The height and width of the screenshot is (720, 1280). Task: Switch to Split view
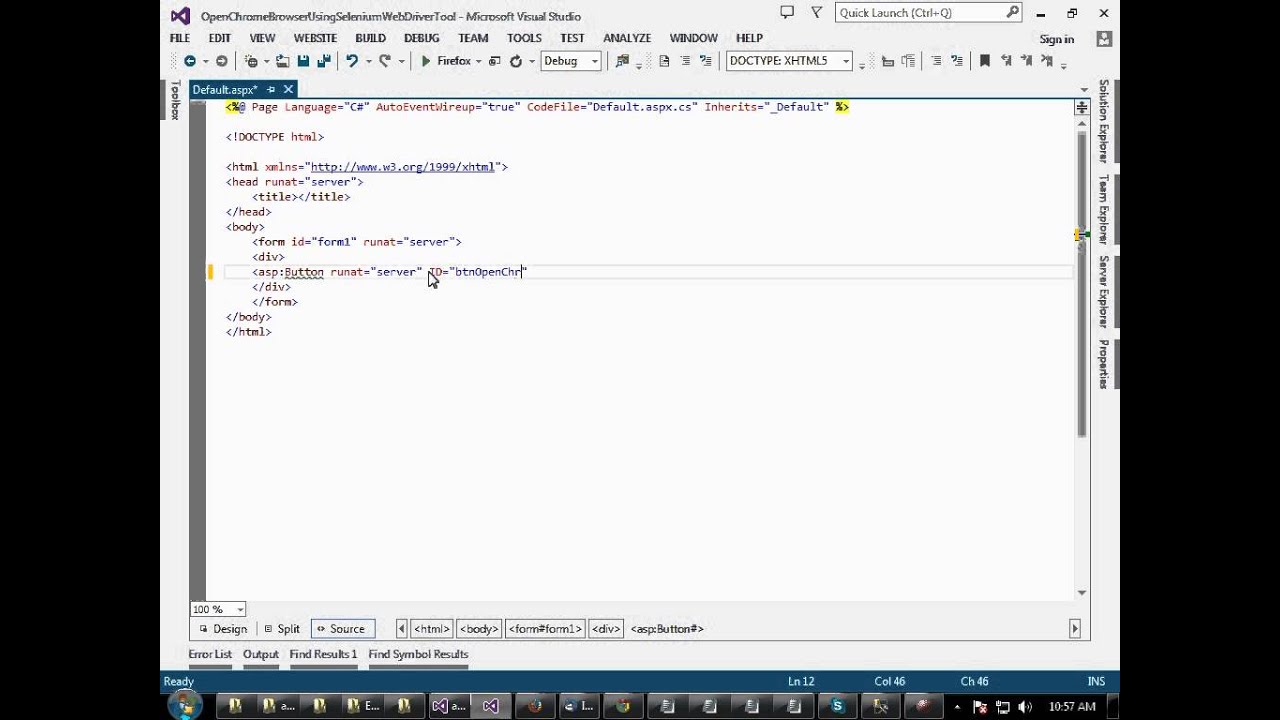(x=282, y=629)
